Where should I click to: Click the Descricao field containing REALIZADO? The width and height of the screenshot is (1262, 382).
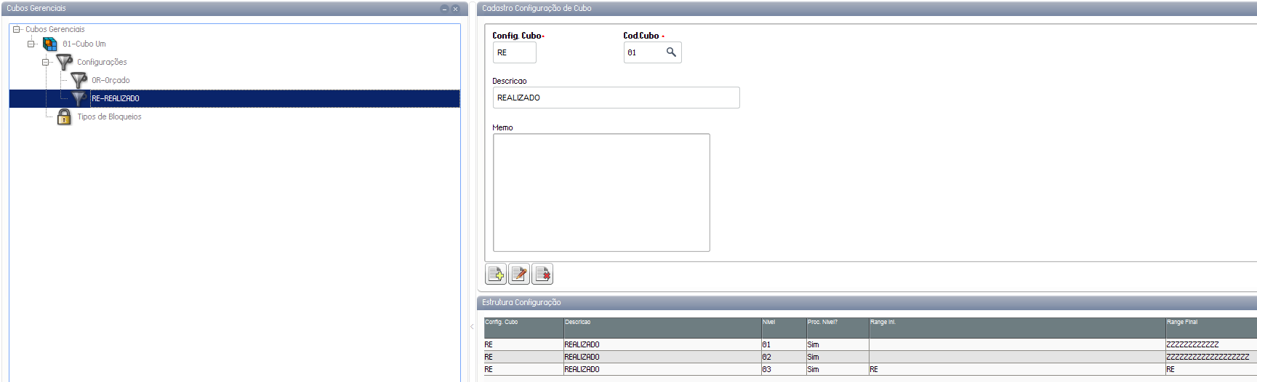point(616,97)
